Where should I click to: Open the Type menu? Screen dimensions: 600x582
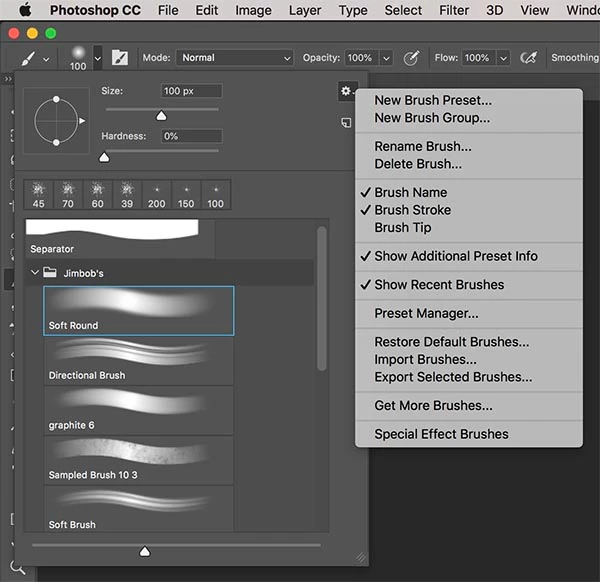click(x=353, y=10)
